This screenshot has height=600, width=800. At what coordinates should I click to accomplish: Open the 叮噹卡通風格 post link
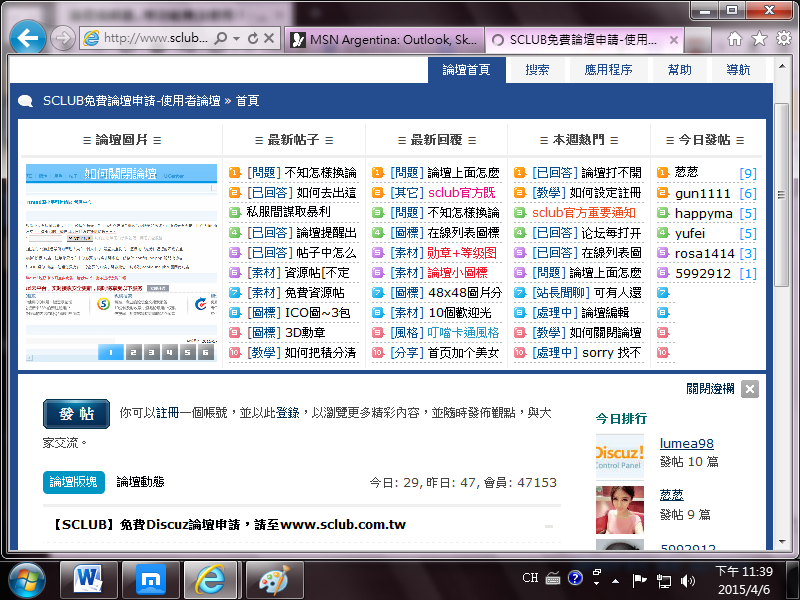pyautogui.click(x=463, y=333)
